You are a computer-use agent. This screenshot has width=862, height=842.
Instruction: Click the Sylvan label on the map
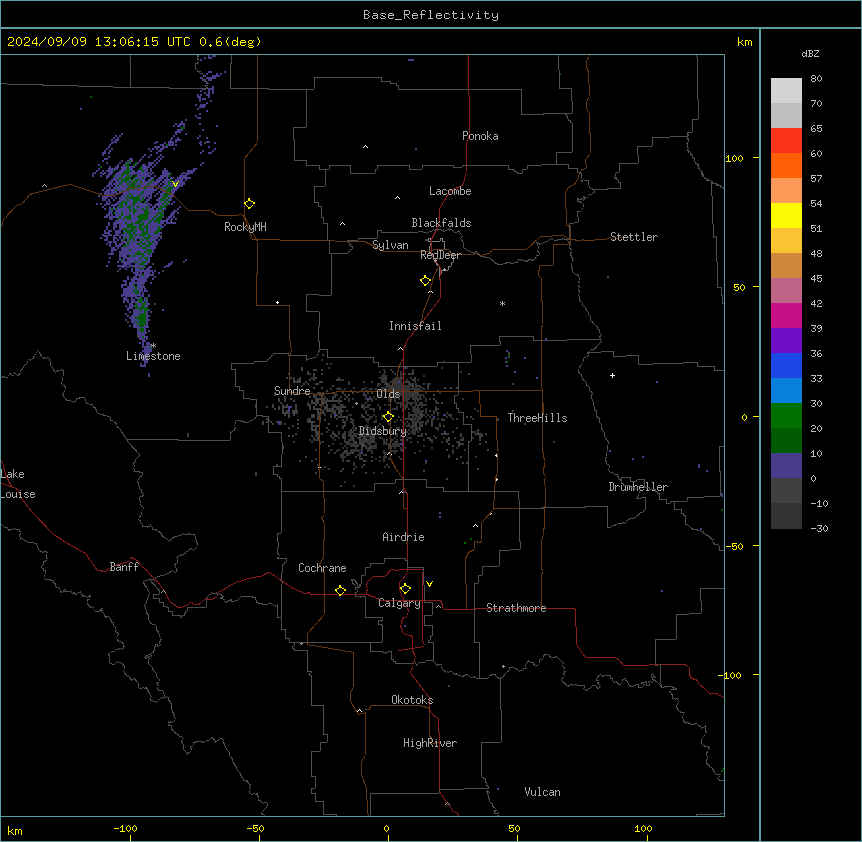[390, 245]
